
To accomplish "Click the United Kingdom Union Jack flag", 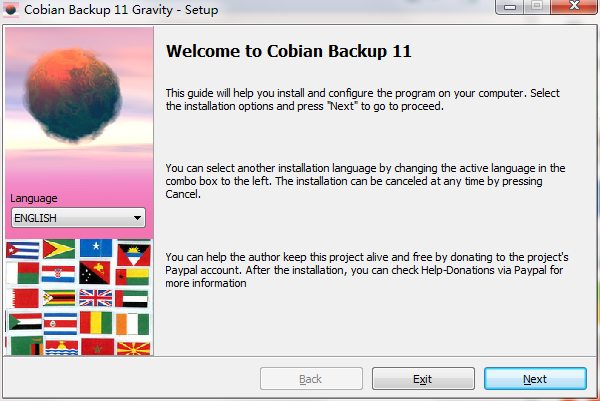I will click(96, 298).
